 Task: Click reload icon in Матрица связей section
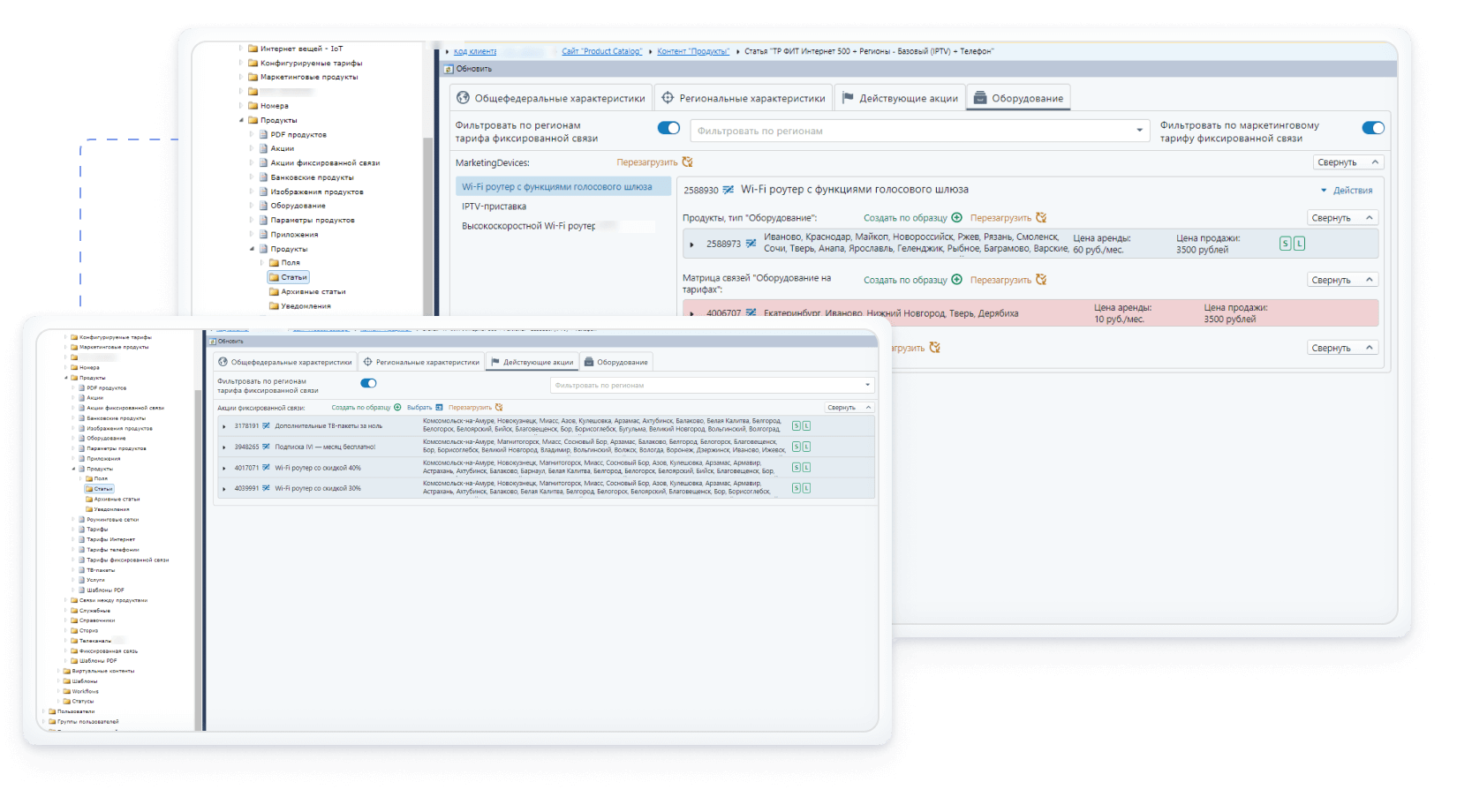[1041, 280]
